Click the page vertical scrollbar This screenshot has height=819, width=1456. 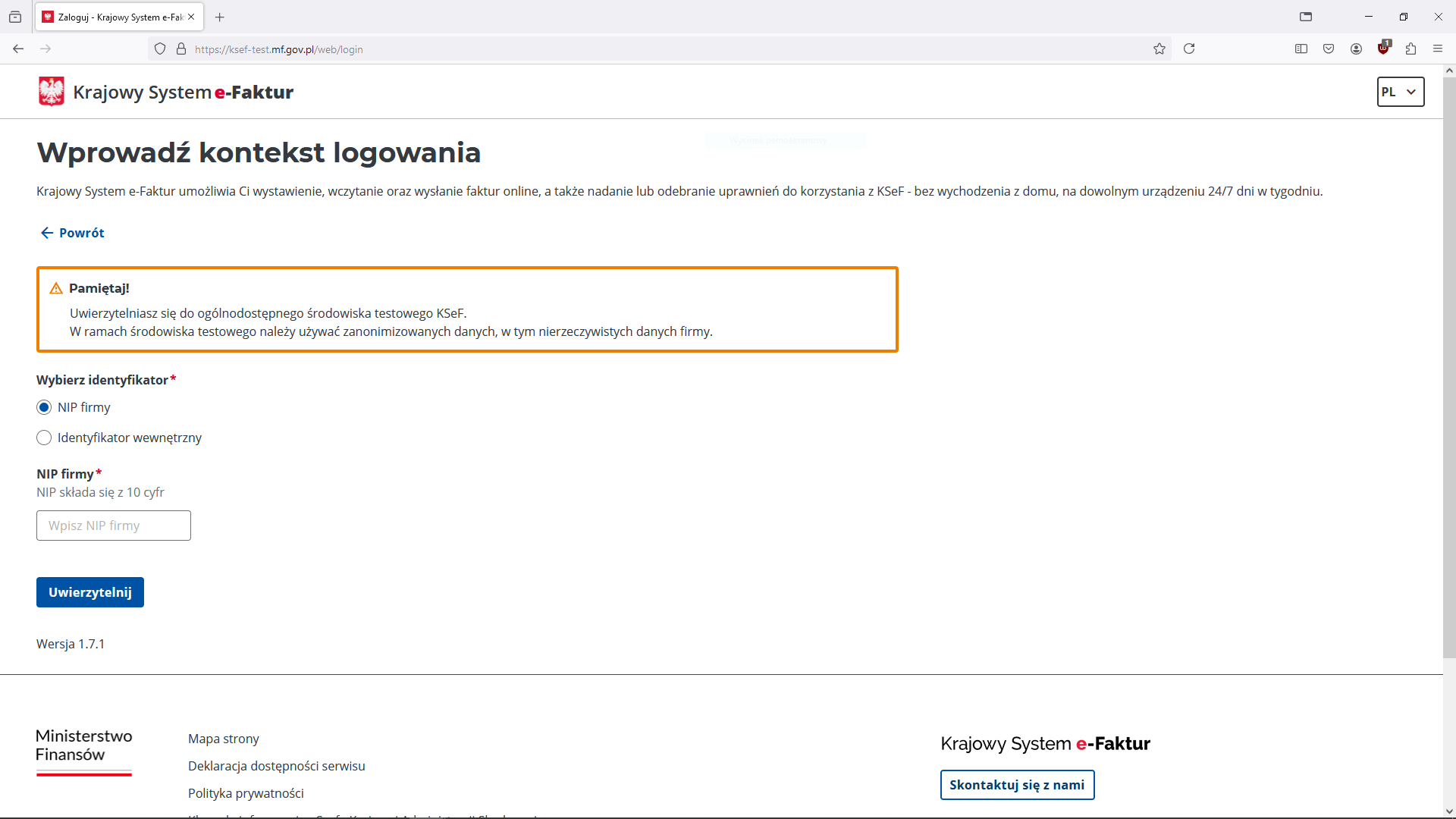1449,367
